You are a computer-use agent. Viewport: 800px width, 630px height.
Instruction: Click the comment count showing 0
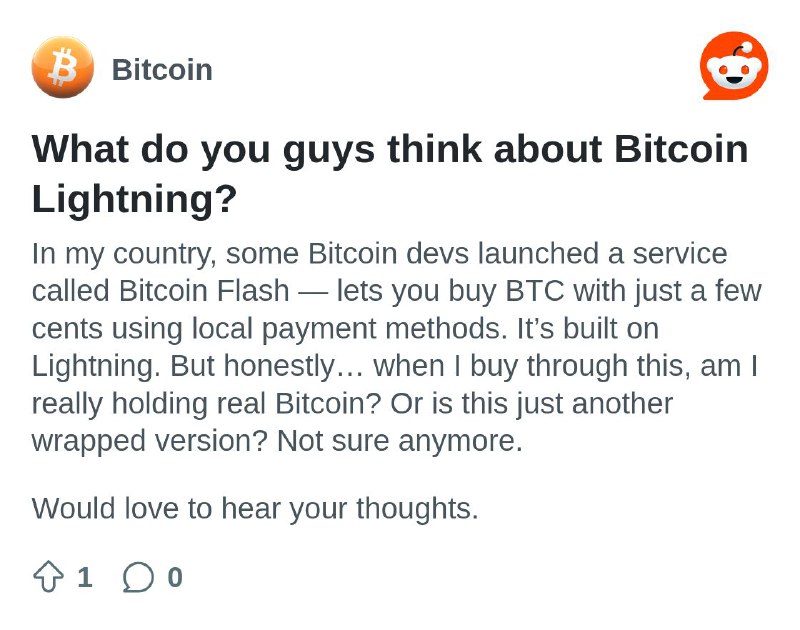[175, 577]
